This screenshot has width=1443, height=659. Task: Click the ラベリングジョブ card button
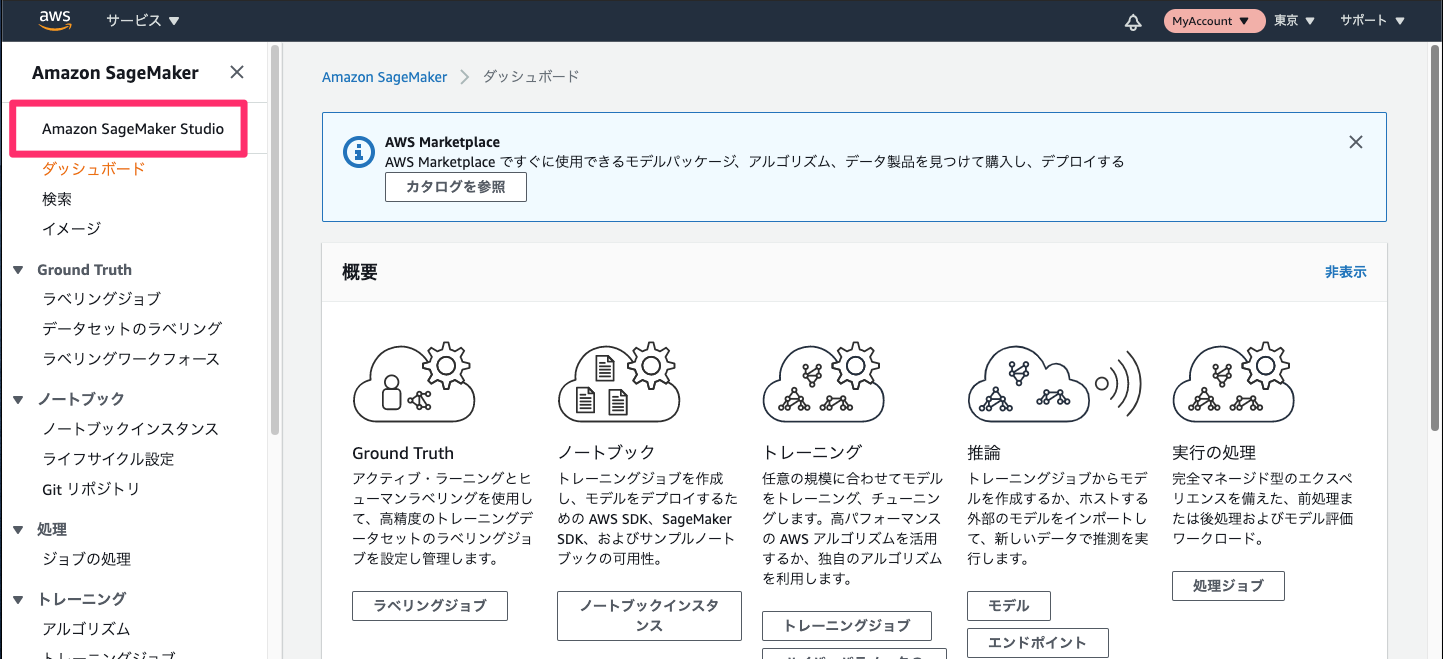(x=430, y=606)
